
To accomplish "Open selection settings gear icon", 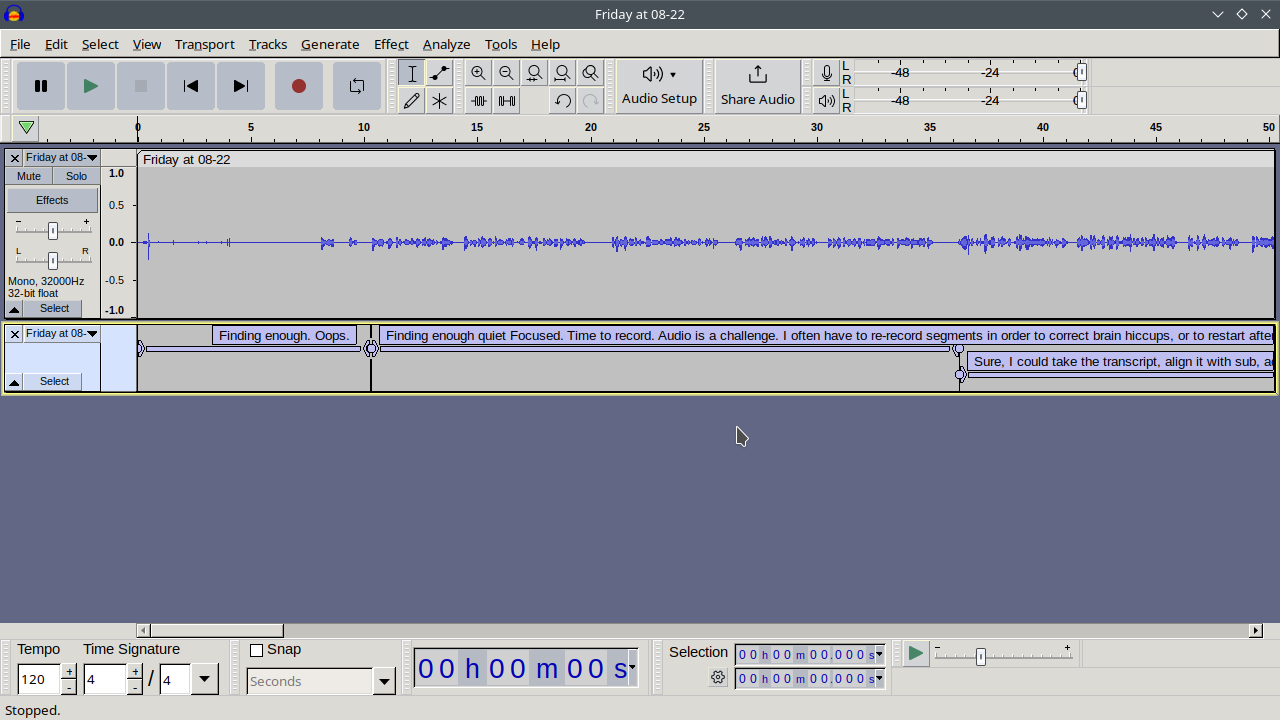I will tap(718, 678).
